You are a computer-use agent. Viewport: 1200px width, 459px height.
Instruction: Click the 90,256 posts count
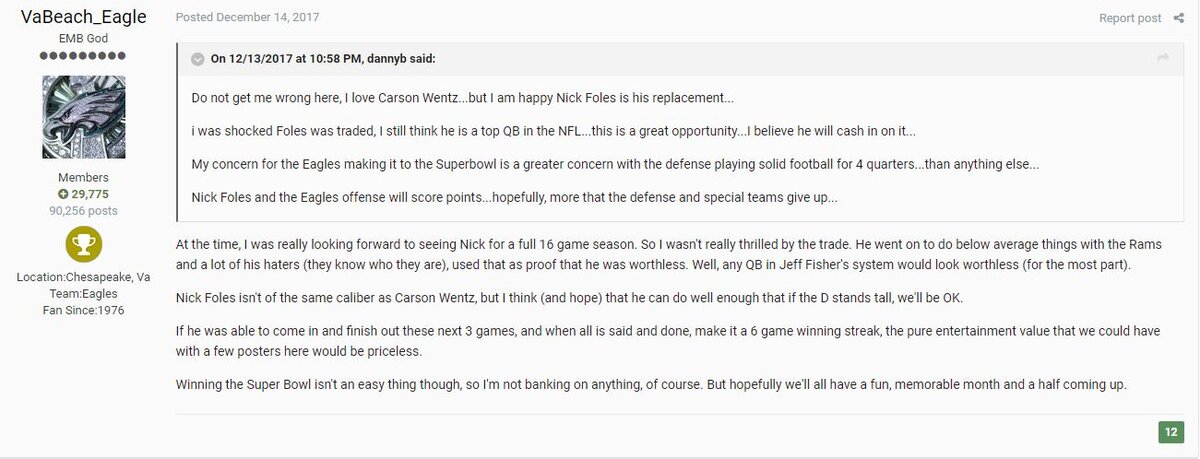(x=84, y=211)
